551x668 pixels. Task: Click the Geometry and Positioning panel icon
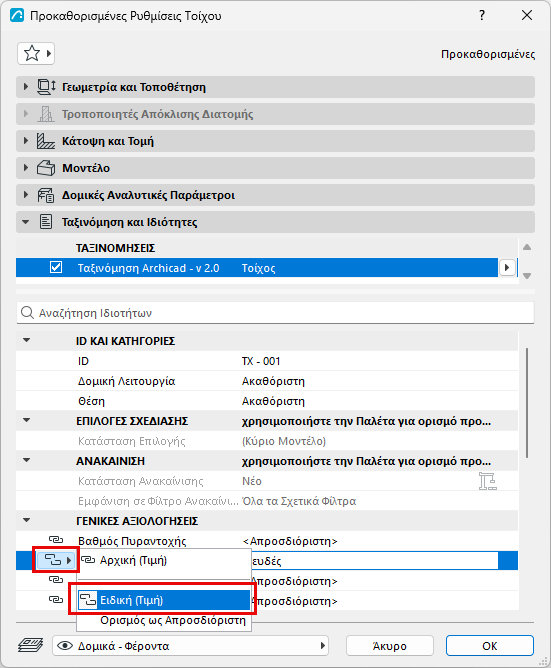[x=46, y=87]
